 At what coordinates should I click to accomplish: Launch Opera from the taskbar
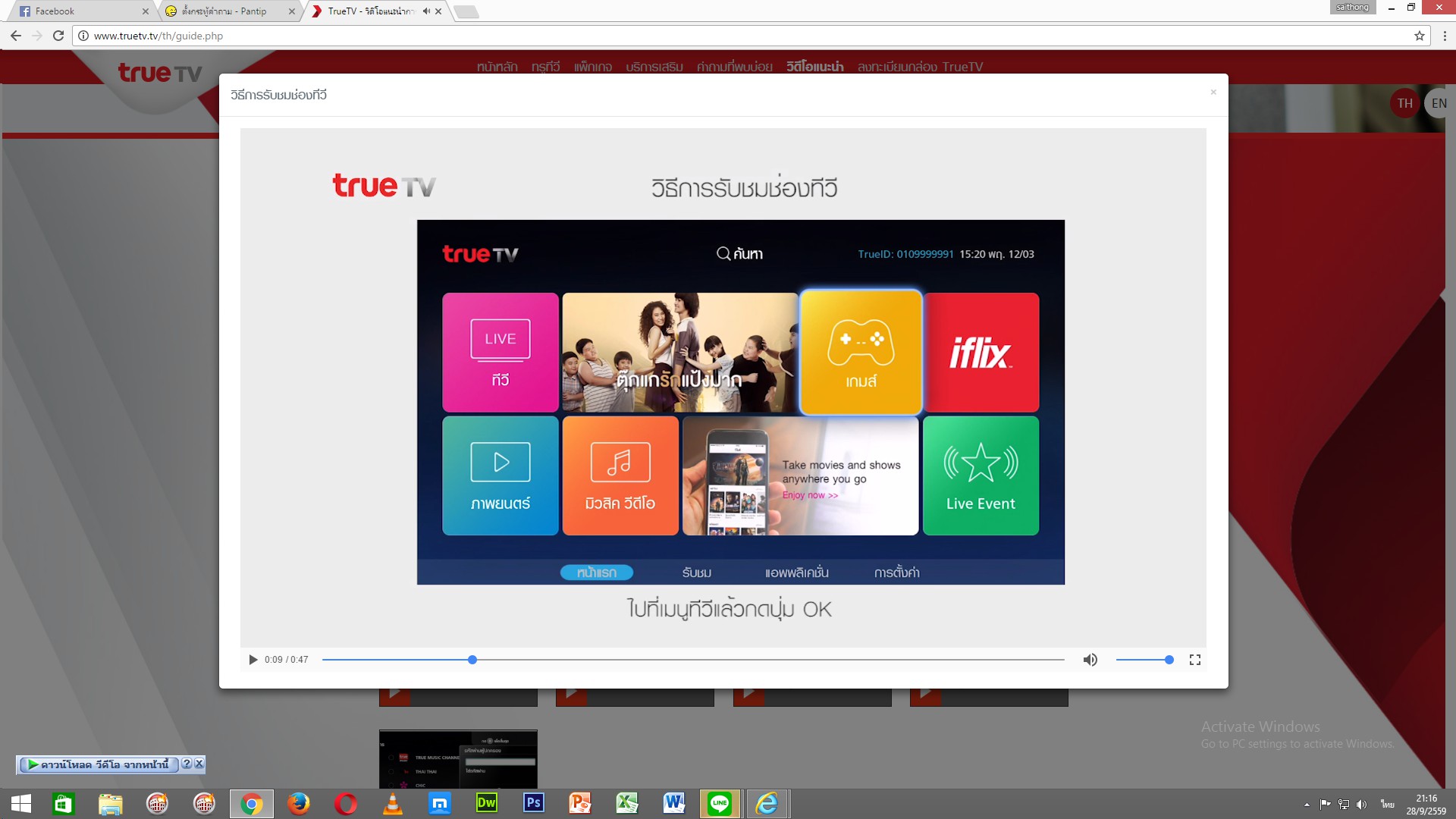click(x=345, y=804)
